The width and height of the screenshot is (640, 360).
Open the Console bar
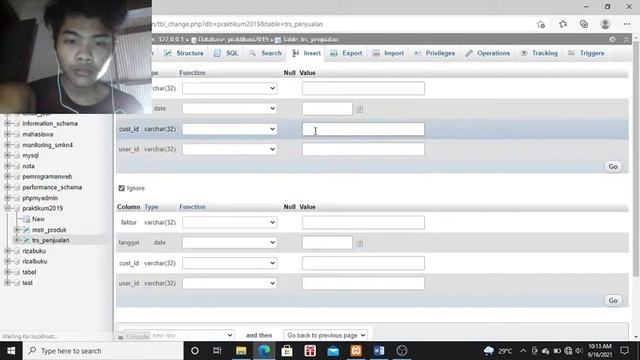click(133, 337)
